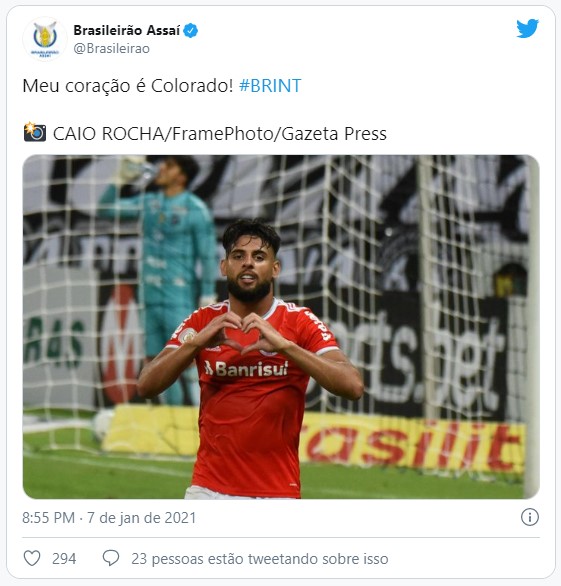Open the tweet info icon
This screenshot has height=586, width=561.
(x=530, y=517)
